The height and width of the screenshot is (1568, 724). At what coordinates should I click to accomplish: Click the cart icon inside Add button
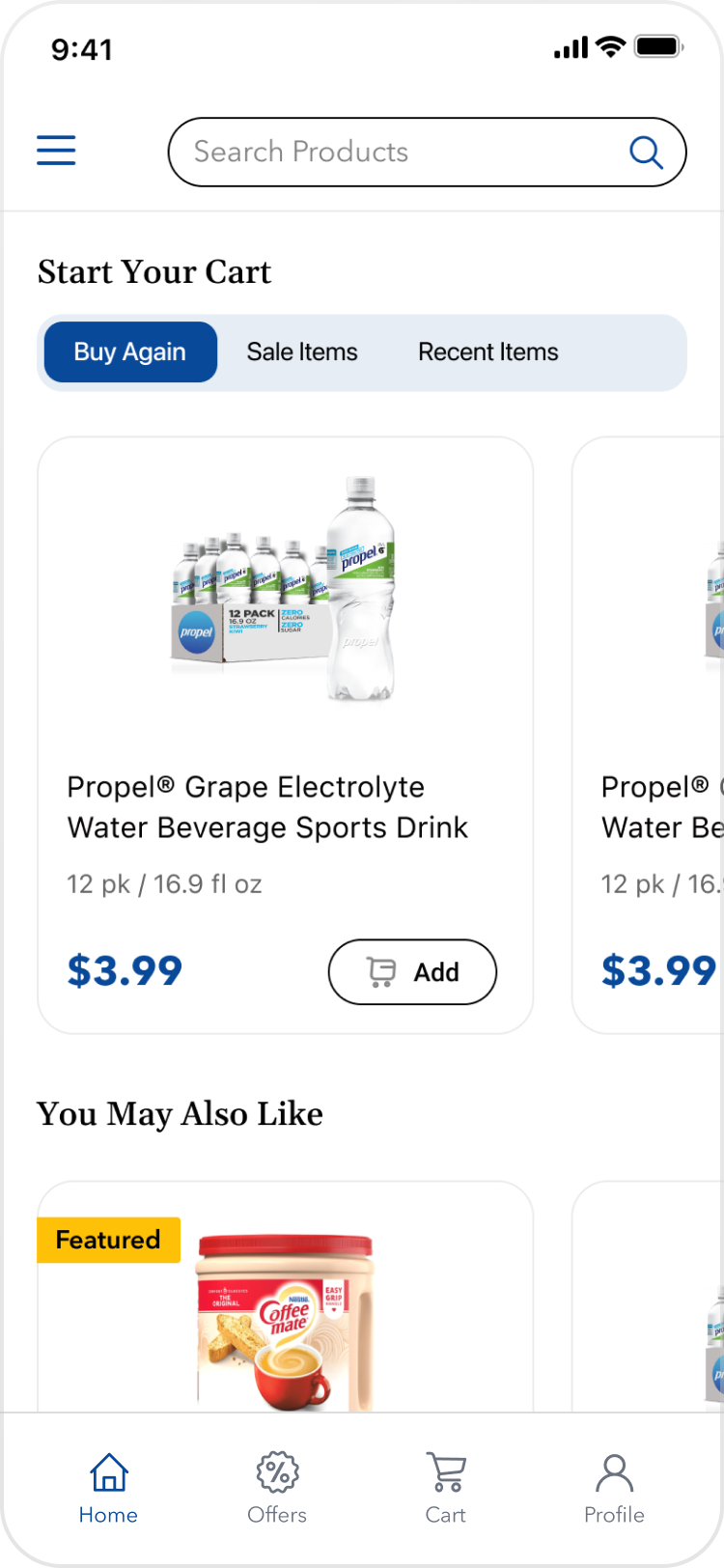click(381, 972)
